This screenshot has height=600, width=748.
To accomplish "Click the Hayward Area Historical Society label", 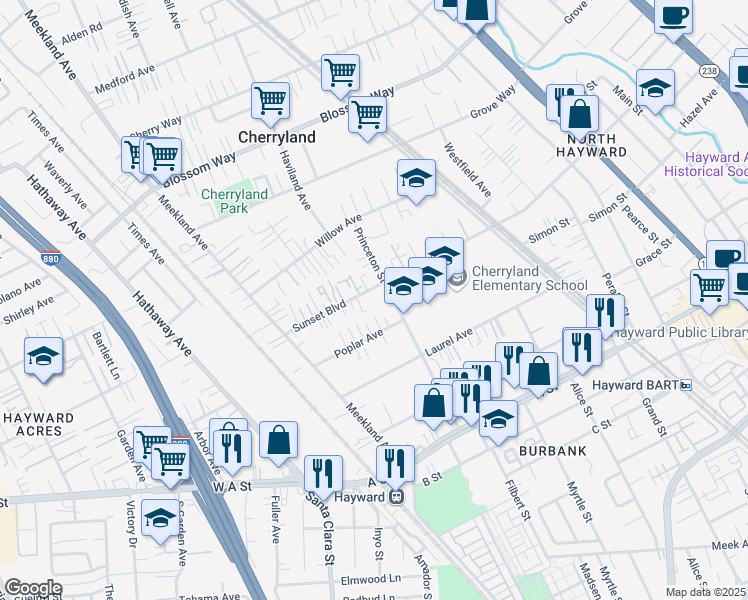I will coord(706,164).
